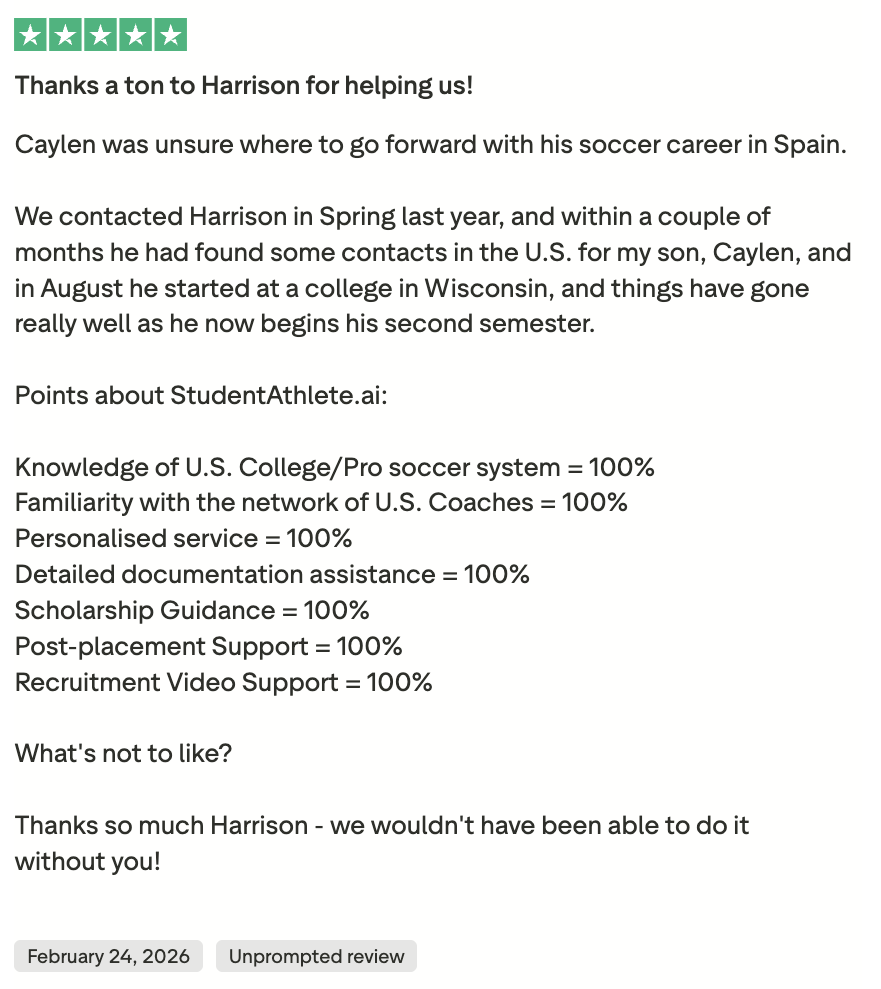Click the 'What's not to like?' text
Screen dimensions: 881x989
124,754
